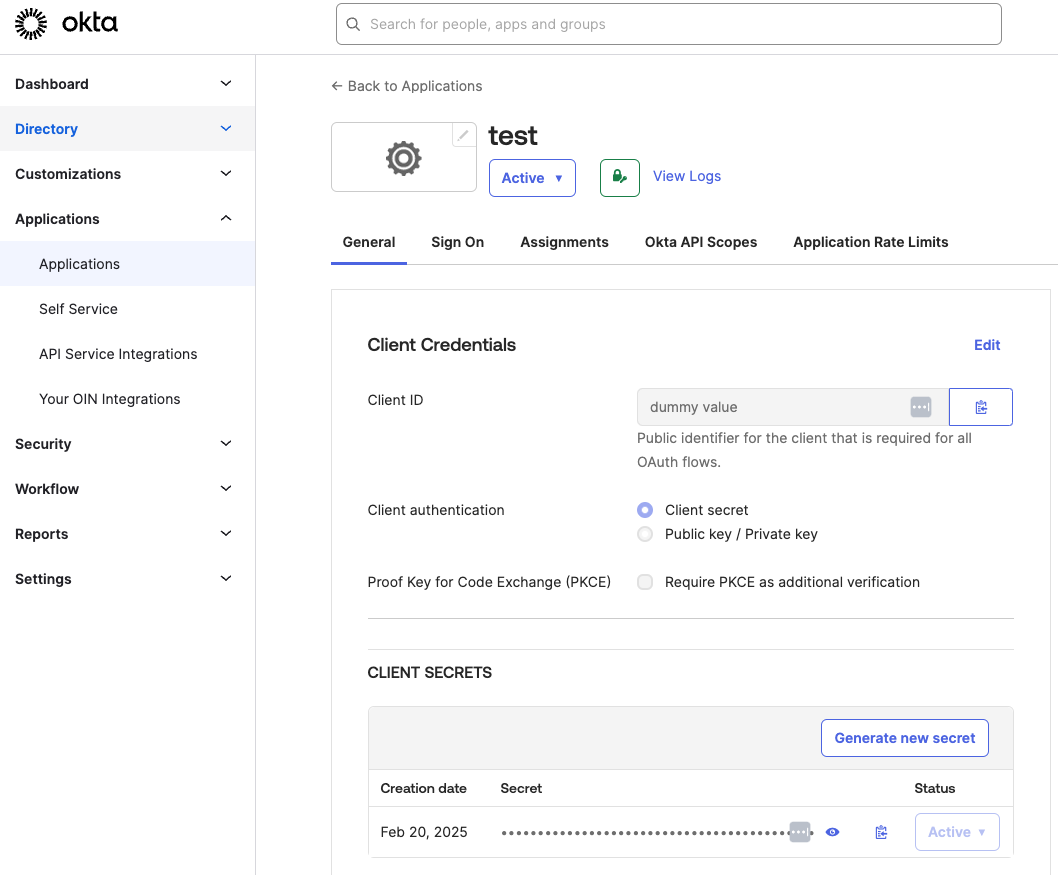
Task: Select the Client secret radio option
Action: pyautogui.click(x=645, y=510)
